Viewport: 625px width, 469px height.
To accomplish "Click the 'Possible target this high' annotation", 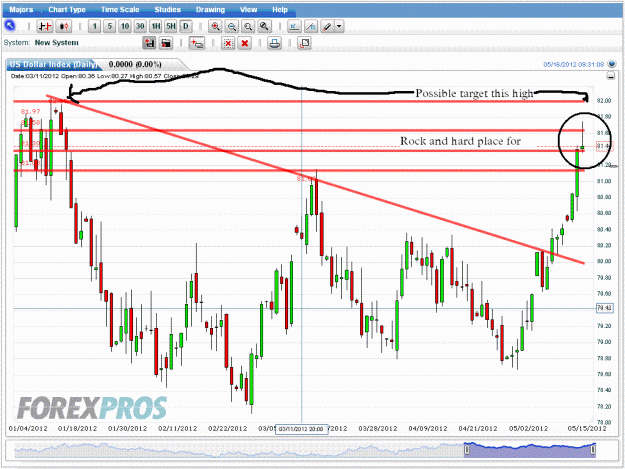I will coord(474,93).
